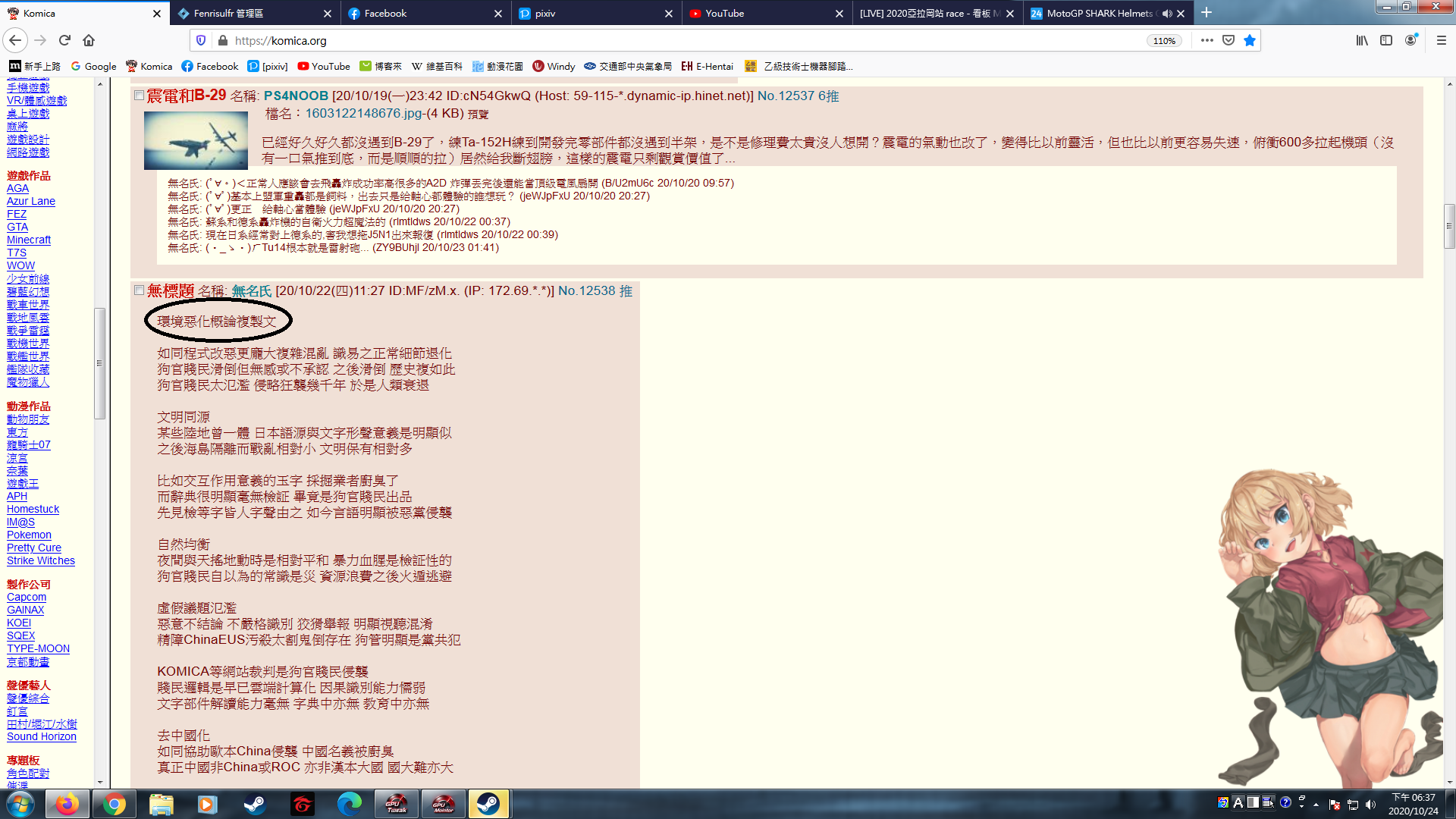The height and width of the screenshot is (819, 1456).
Task: Open Microsoft Edge from the taskbar
Action: tap(349, 804)
